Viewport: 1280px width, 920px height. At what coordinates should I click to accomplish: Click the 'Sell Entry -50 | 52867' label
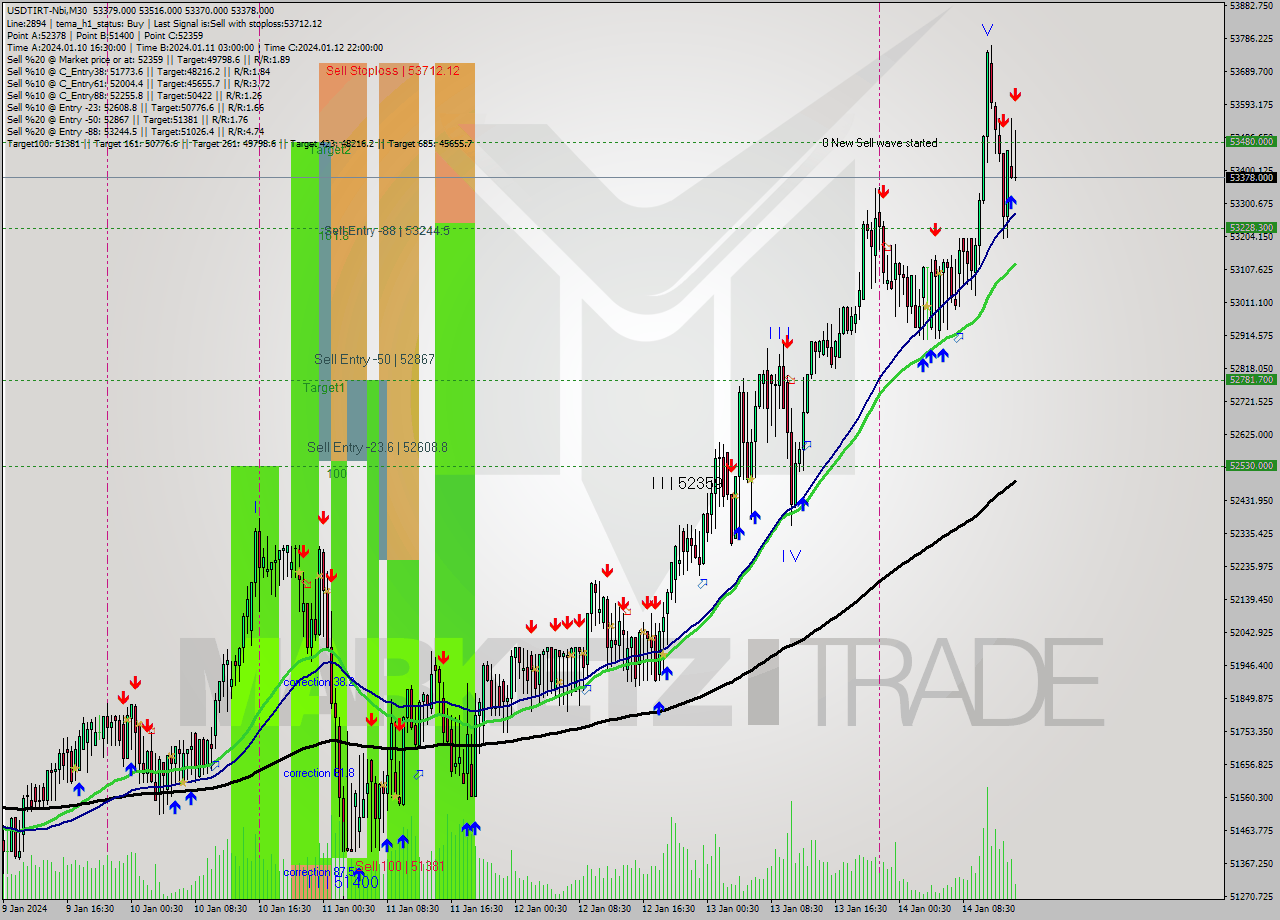tap(374, 359)
